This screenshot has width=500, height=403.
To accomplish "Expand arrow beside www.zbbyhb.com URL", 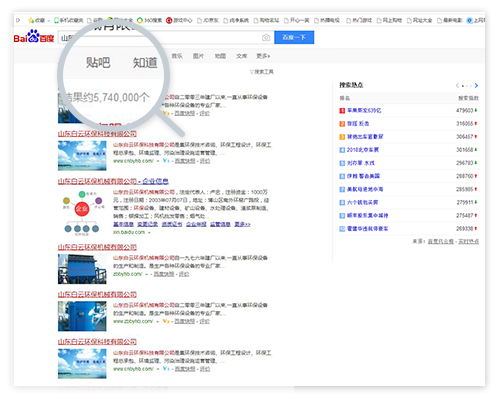I will coord(157,321).
